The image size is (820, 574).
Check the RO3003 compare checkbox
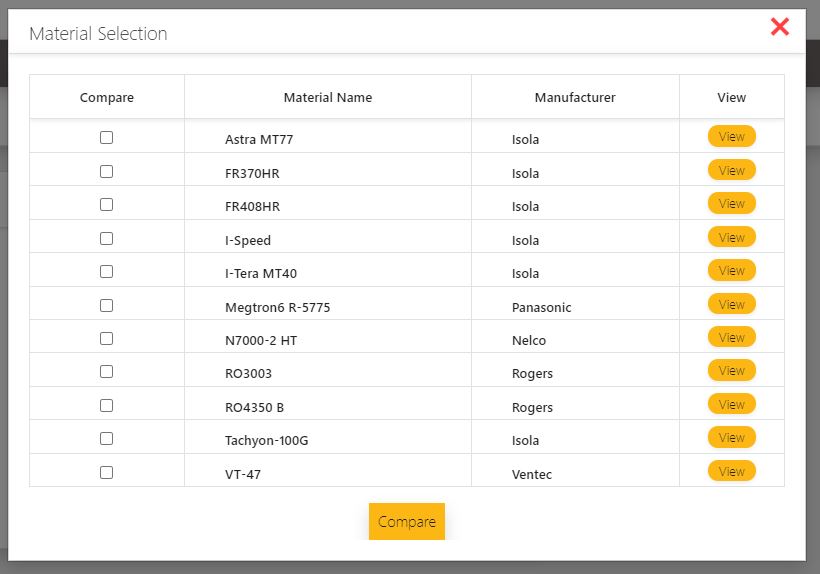tap(106, 371)
